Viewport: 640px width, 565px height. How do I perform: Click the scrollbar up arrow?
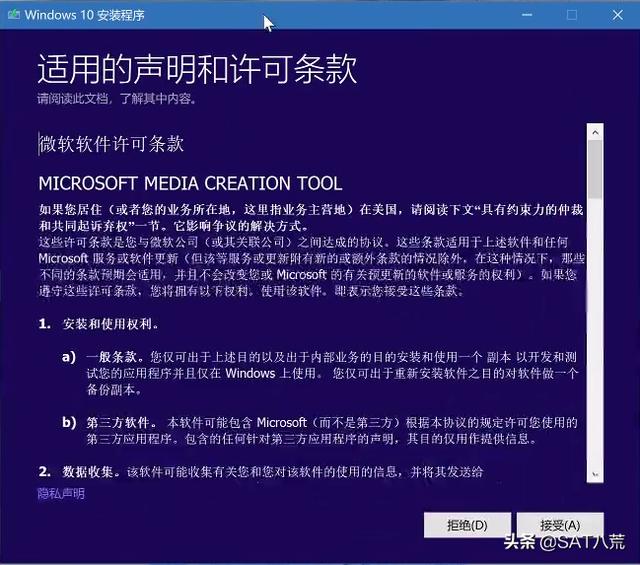pyautogui.click(x=595, y=132)
